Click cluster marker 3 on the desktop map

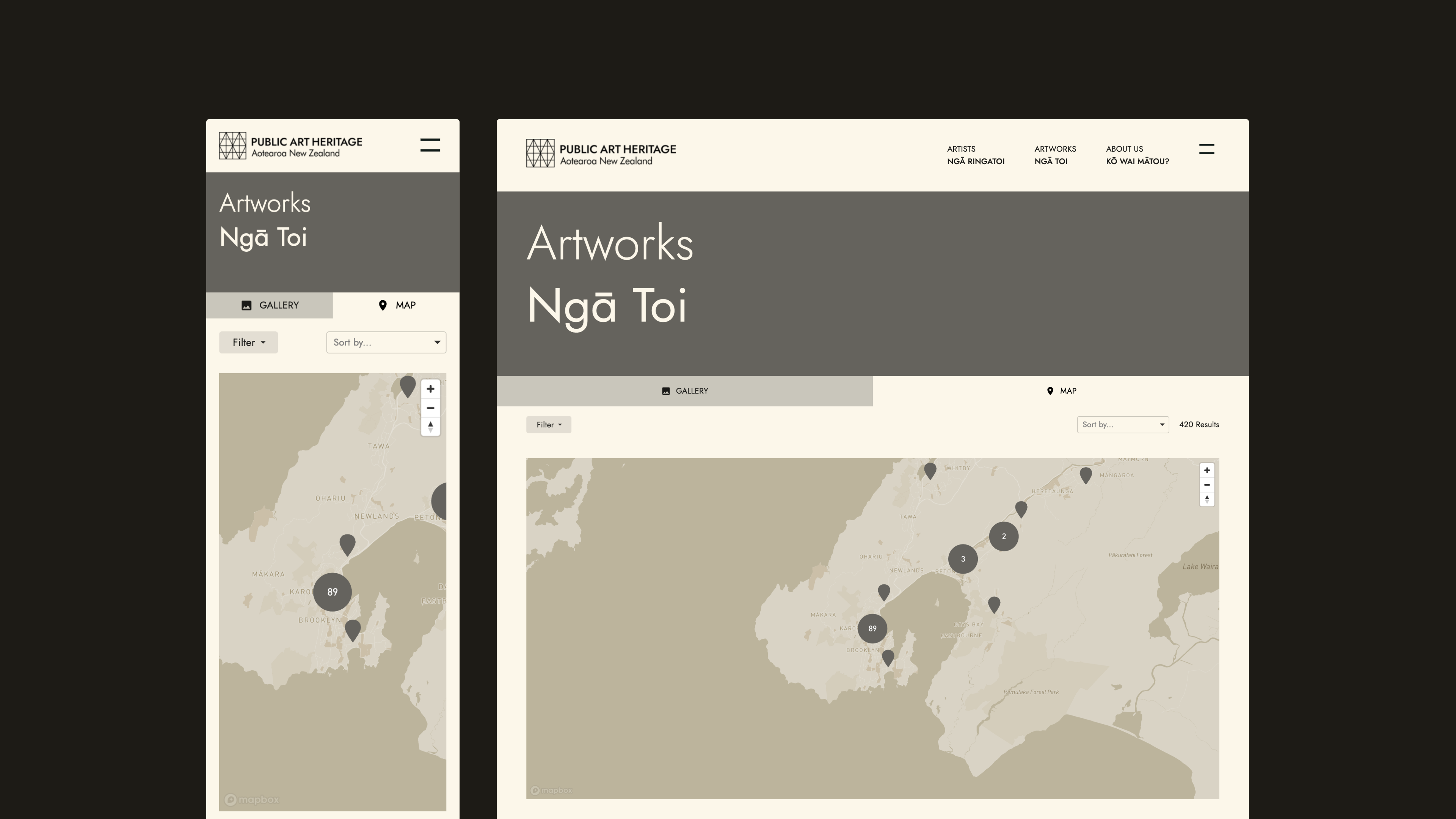pos(963,559)
